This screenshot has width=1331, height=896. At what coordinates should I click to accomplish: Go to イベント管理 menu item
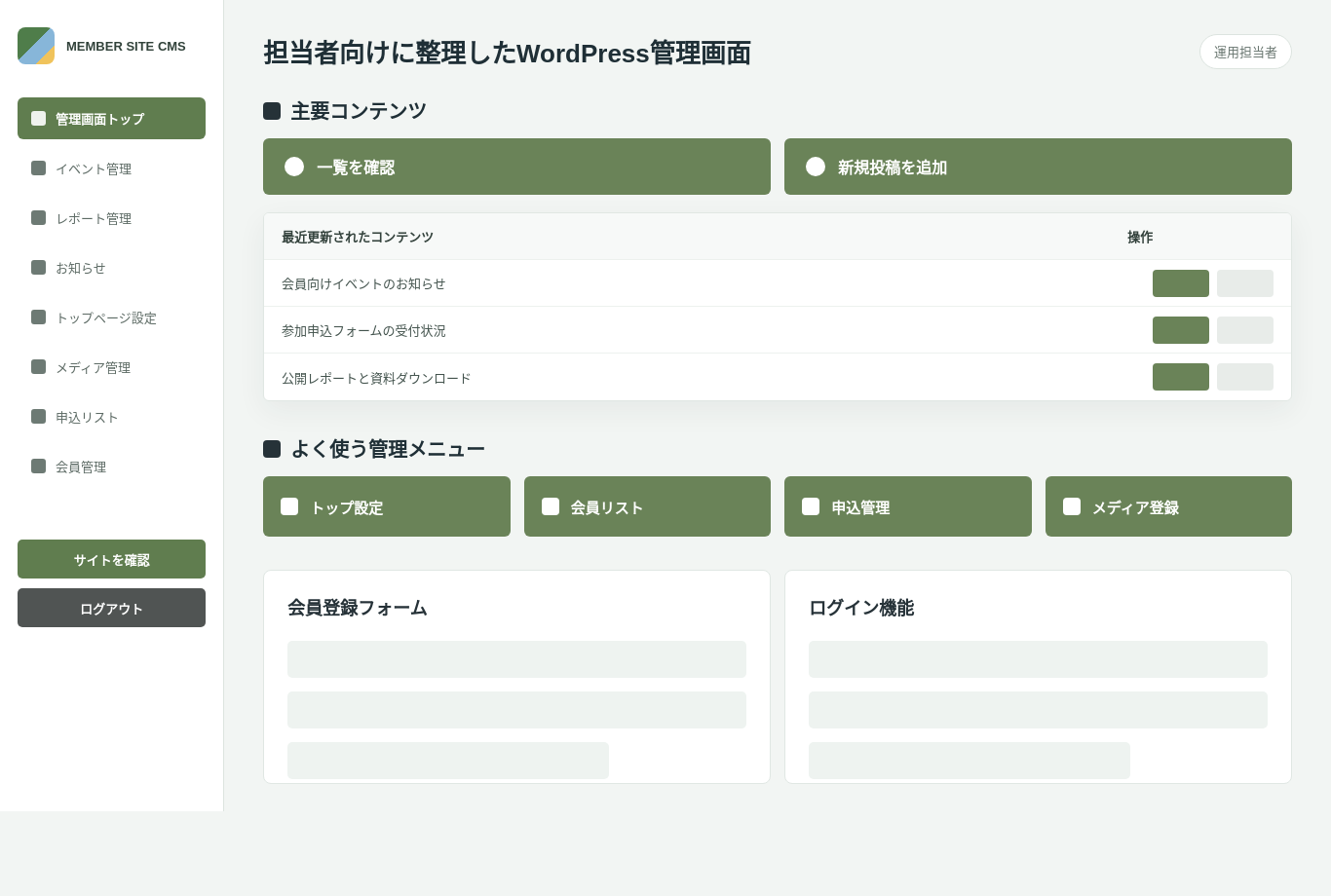(111, 168)
